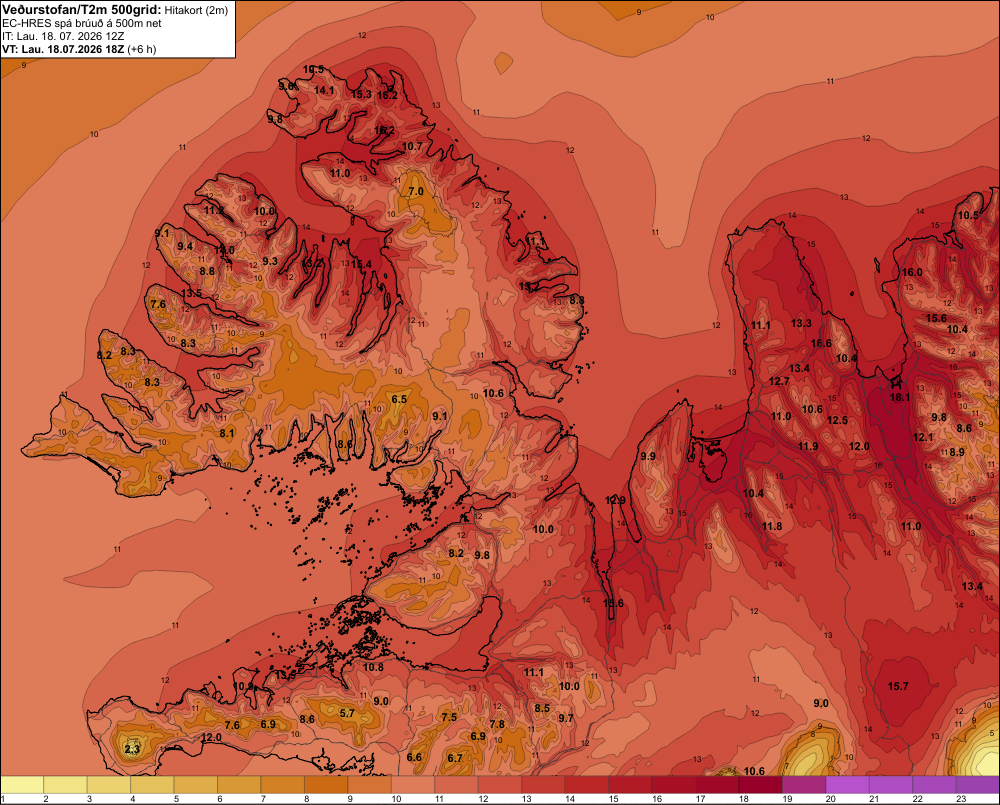Viewport: 1000px width, 805px height.
Task: Click the 11.8 temperature value
Action: [x=772, y=526]
